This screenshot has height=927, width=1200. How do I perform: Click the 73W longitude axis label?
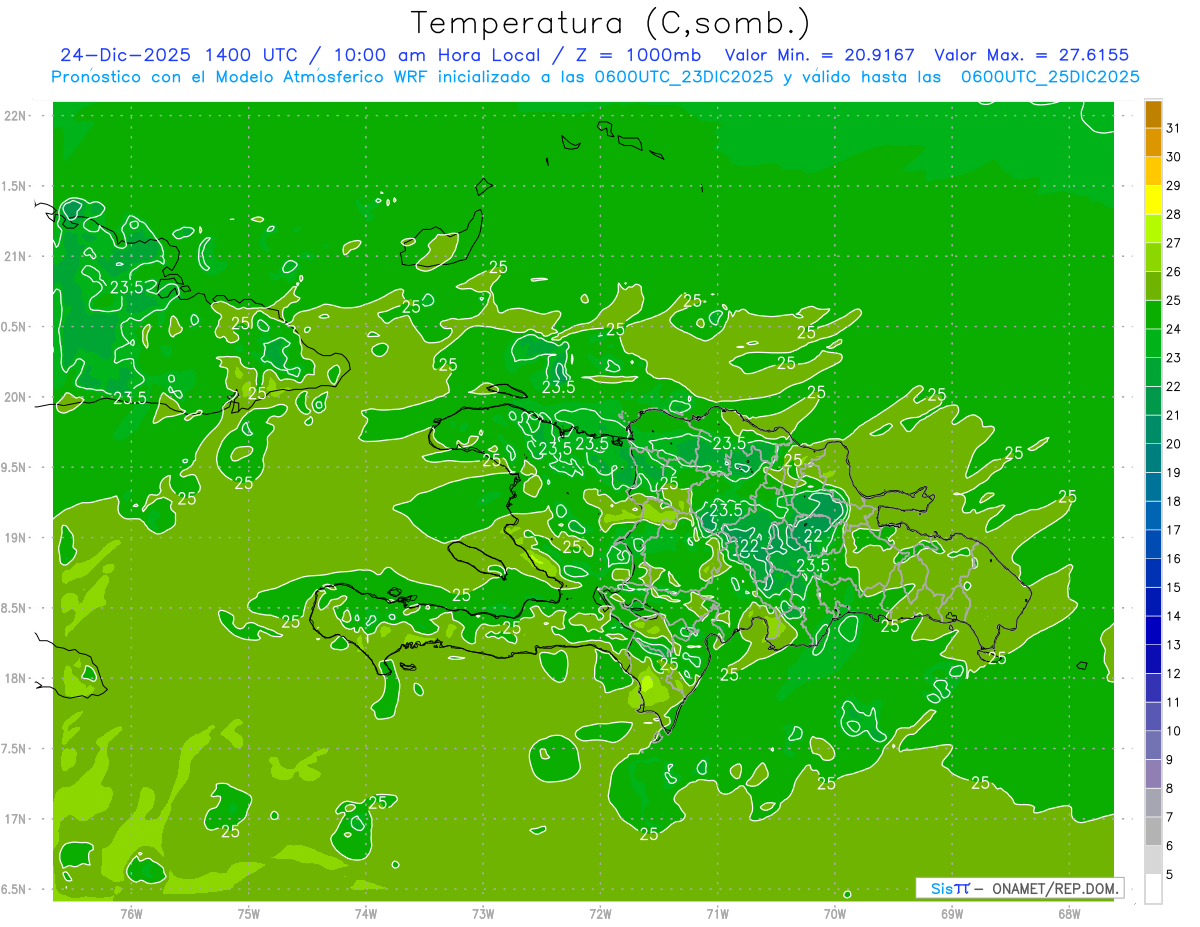click(x=483, y=914)
